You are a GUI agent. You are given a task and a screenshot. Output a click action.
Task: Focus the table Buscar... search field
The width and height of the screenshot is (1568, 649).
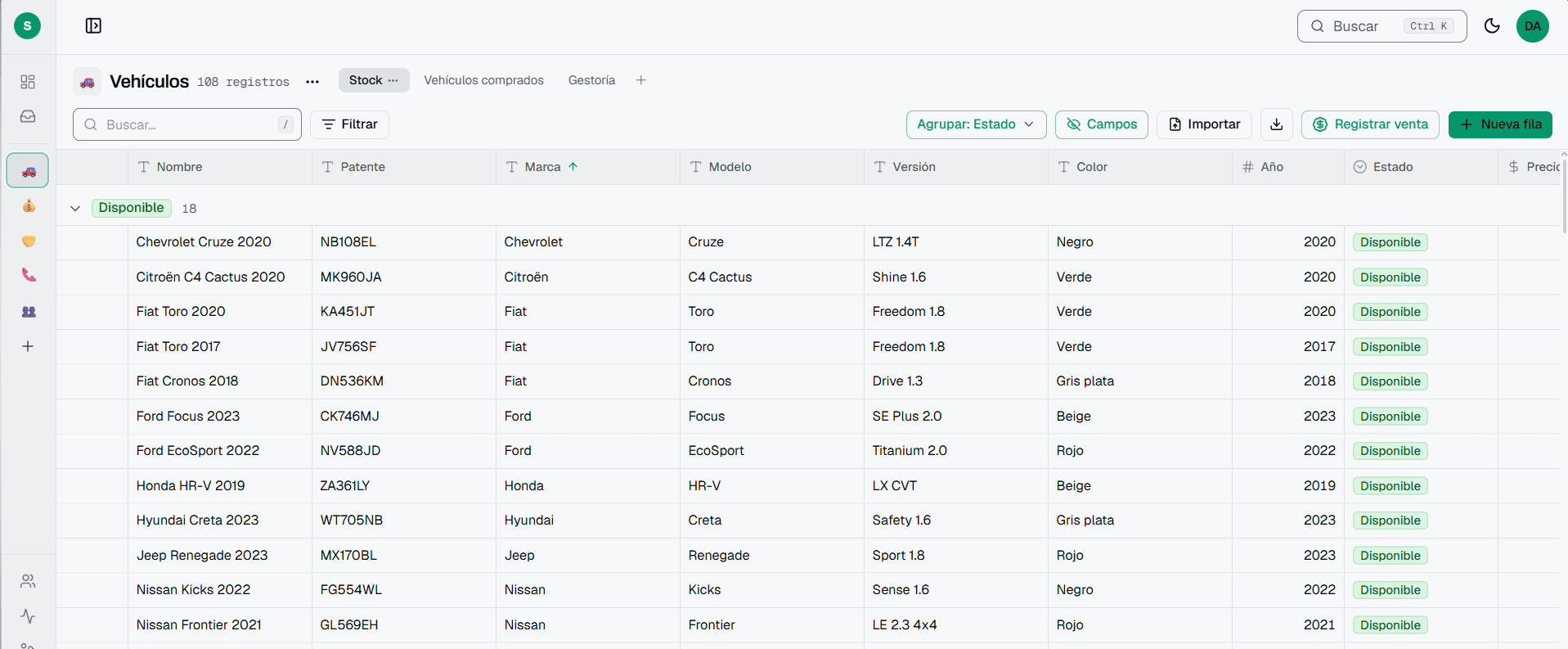[187, 124]
